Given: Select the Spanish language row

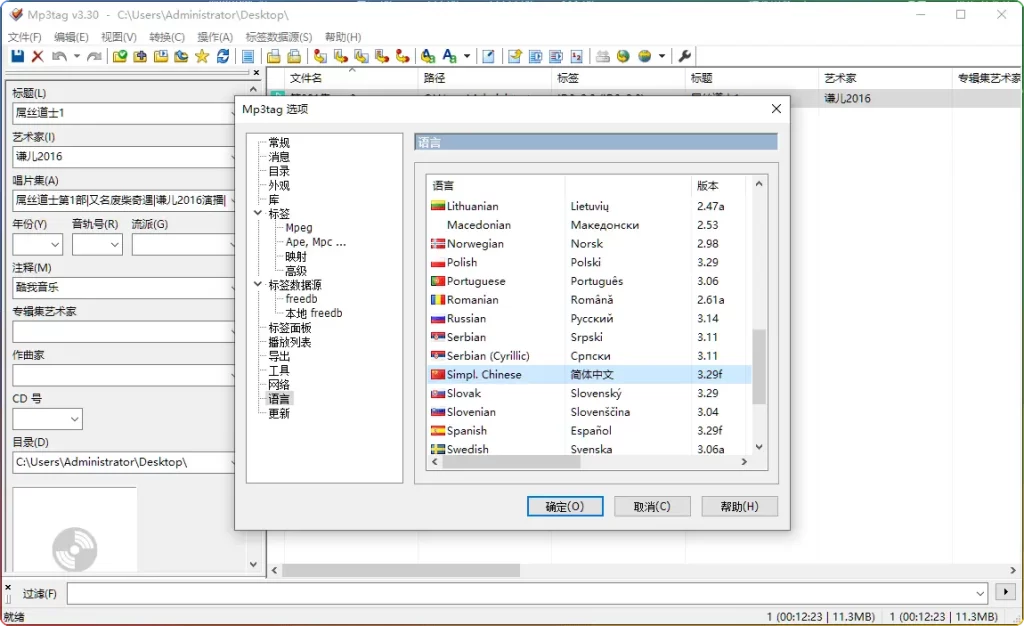Looking at the screenshot, I should click(x=590, y=431).
